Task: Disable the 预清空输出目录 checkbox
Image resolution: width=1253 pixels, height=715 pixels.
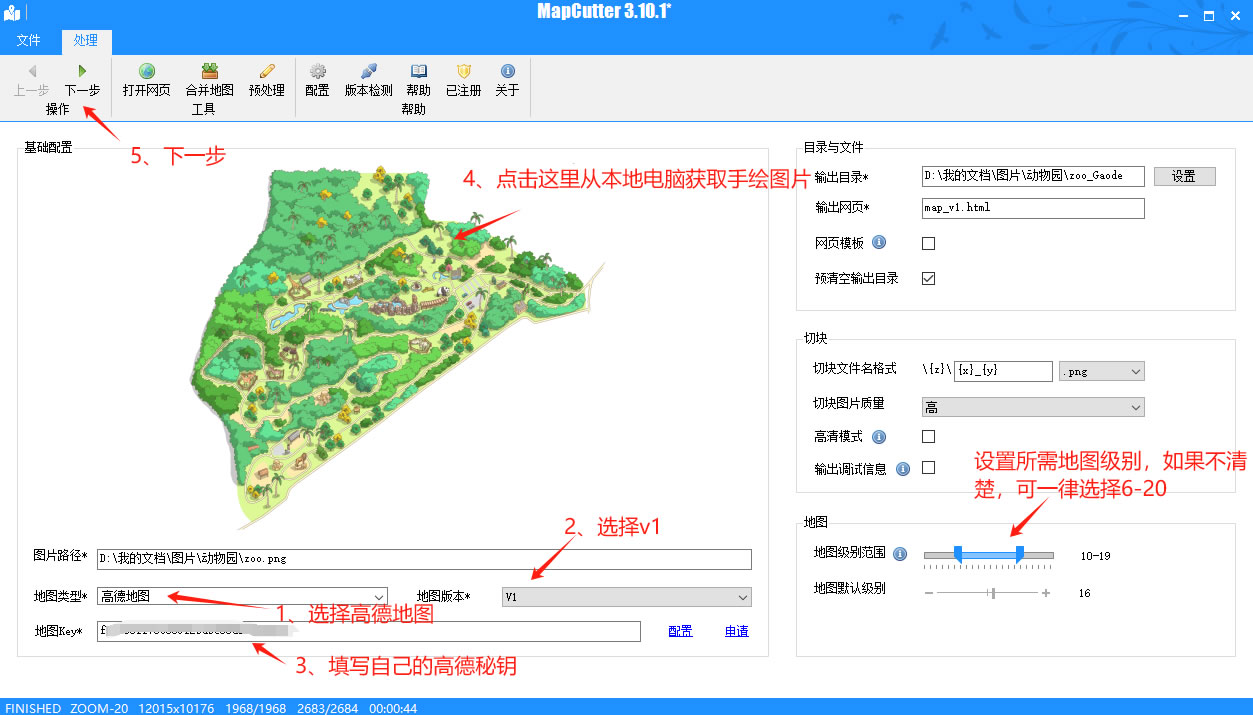Action: click(928, 278)
